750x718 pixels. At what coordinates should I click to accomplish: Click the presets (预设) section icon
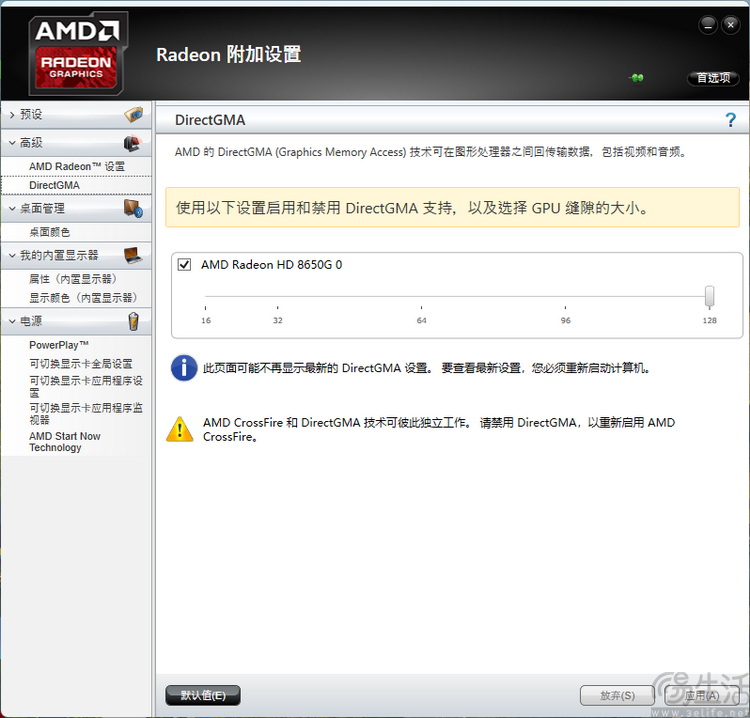click(133, 114)
